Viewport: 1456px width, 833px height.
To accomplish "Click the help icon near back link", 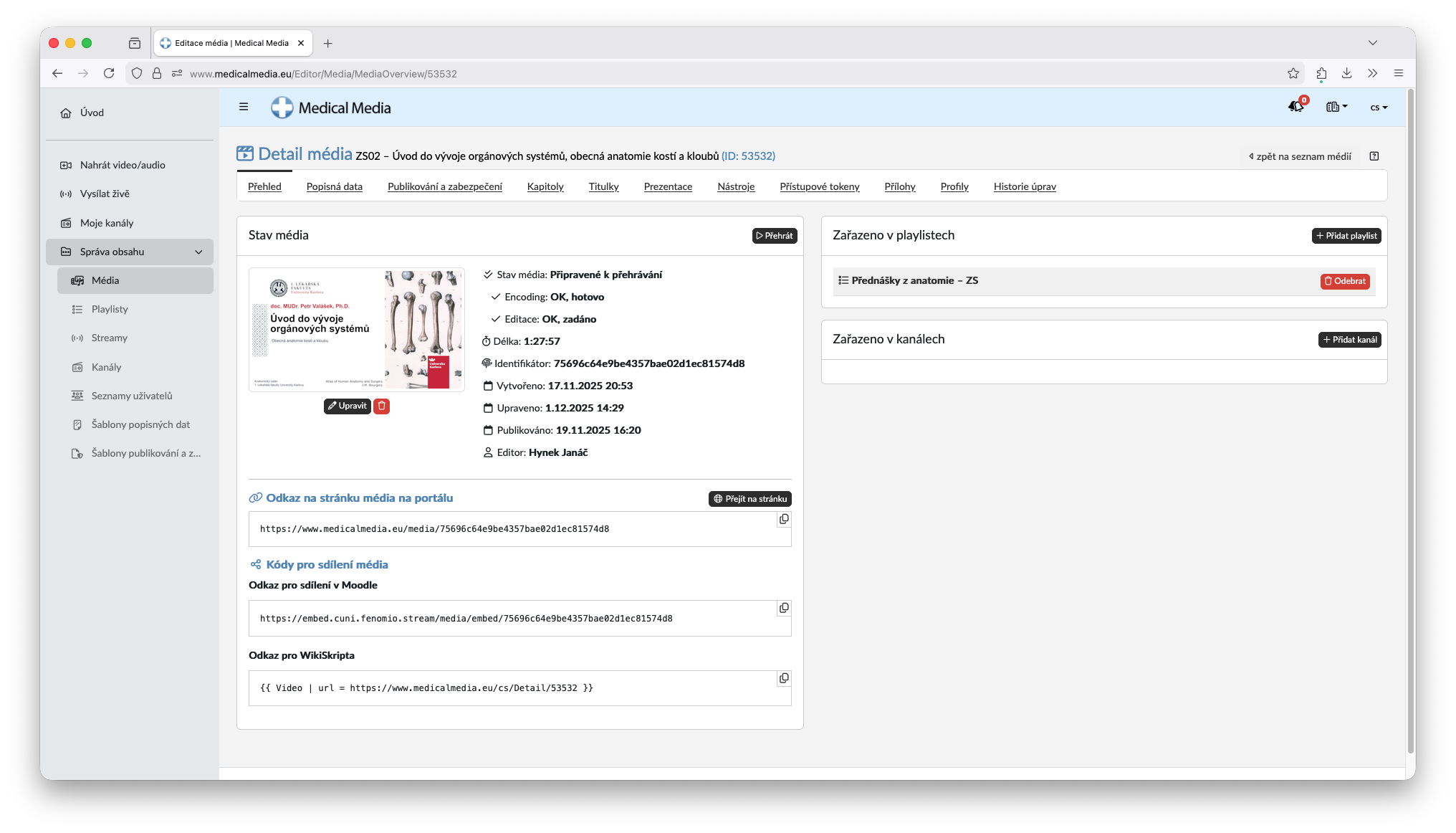I will coord(1374,156).
